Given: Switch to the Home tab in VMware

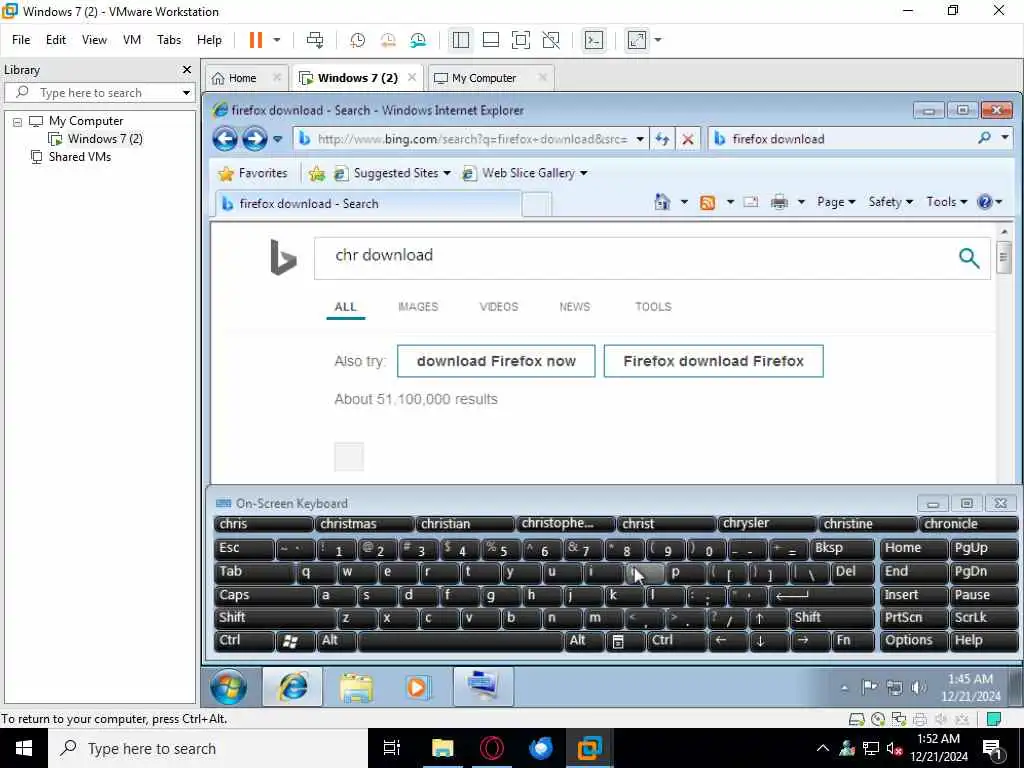Looking at the screenshot, I should tap(242, 78).
